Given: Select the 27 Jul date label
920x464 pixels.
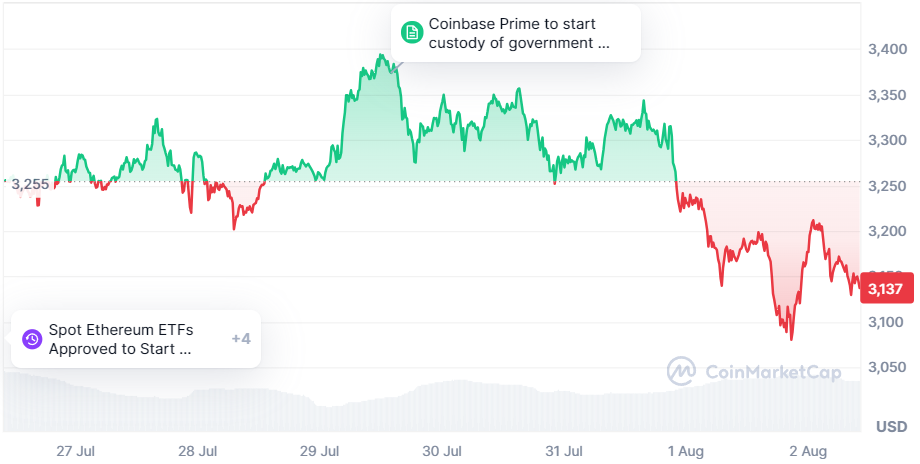Looking at the screenshot, I should [78, 451].
